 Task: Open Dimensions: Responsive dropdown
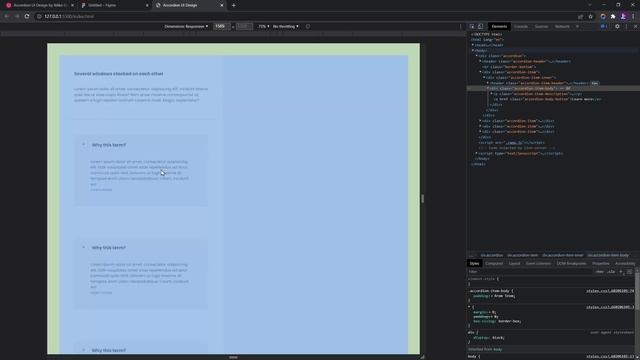(186, 26)
